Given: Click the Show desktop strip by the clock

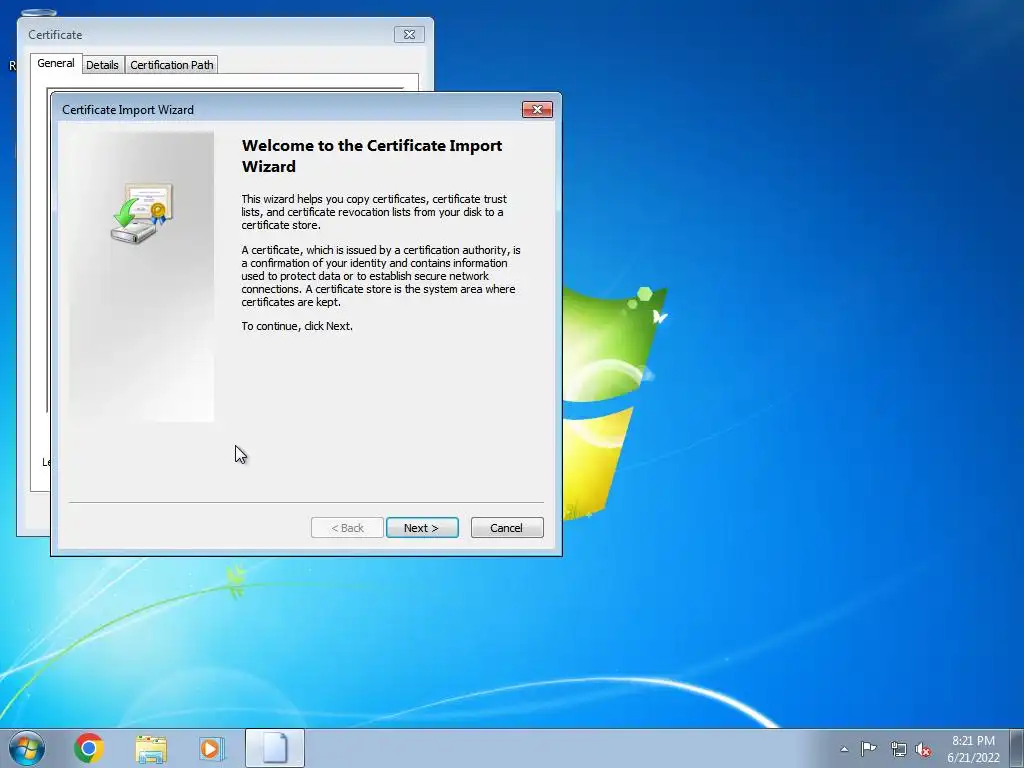Looking at the screenshot, I should pos(1017,748).
